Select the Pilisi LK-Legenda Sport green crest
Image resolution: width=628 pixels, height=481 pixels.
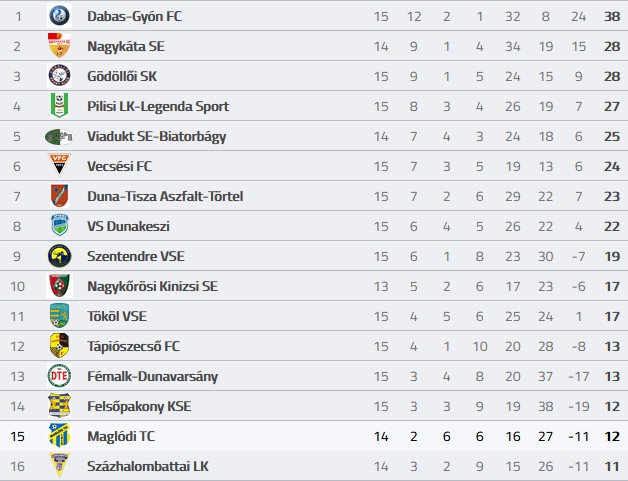[x=59, y=105]
